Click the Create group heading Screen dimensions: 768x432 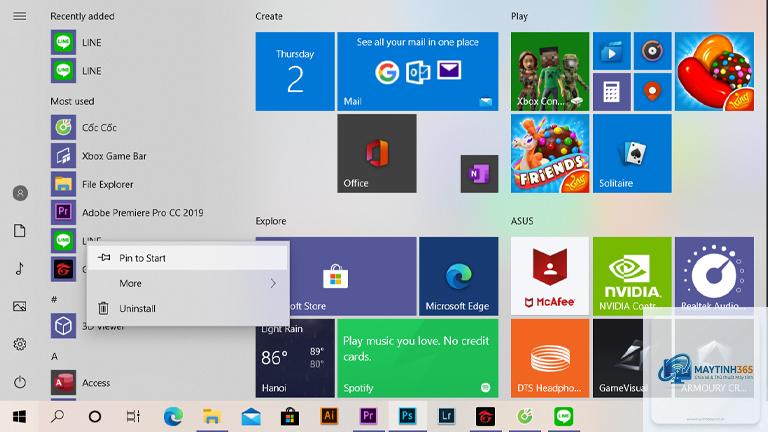(x=269, y=16)
